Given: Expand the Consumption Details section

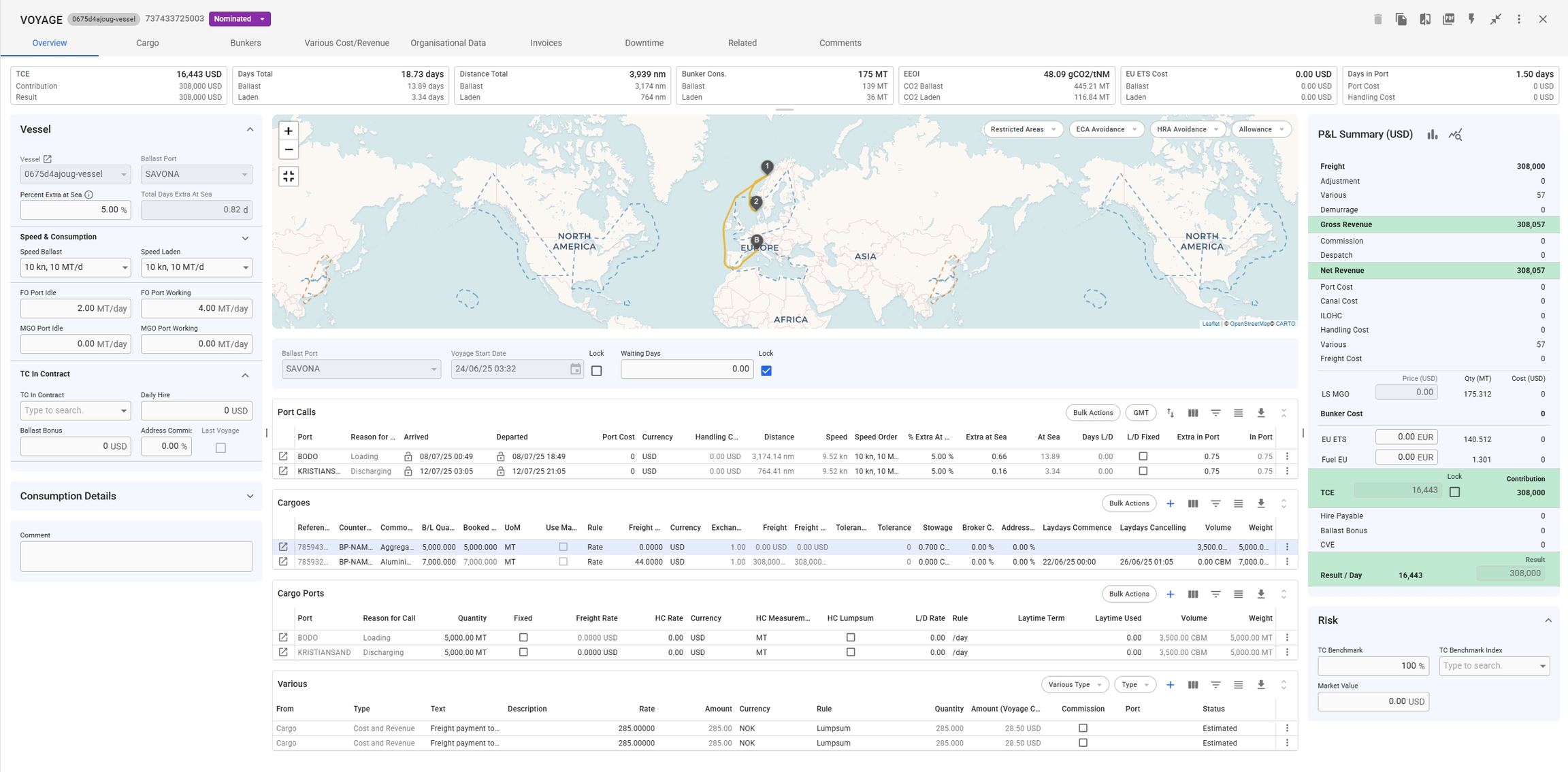Looking at the screenshot, I should (250, 497).
